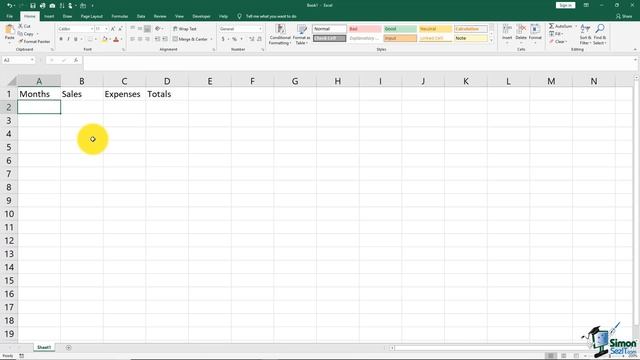Click the Save icon in the quick access toolbar

coord(33,5)
